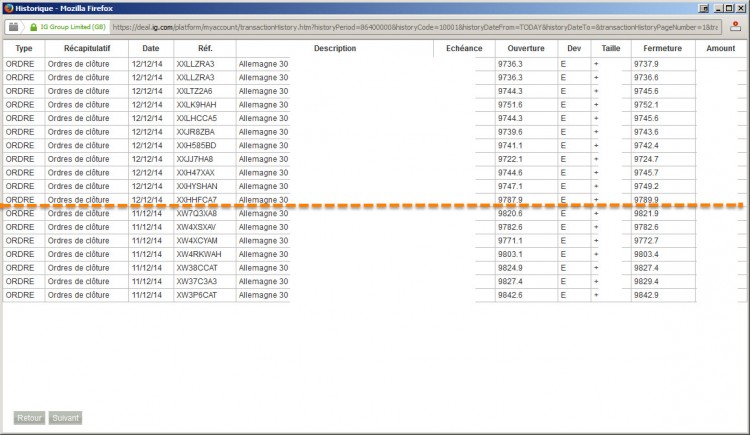
Task: Go to next page with Suivant
Action: click(x=65, y=418)
